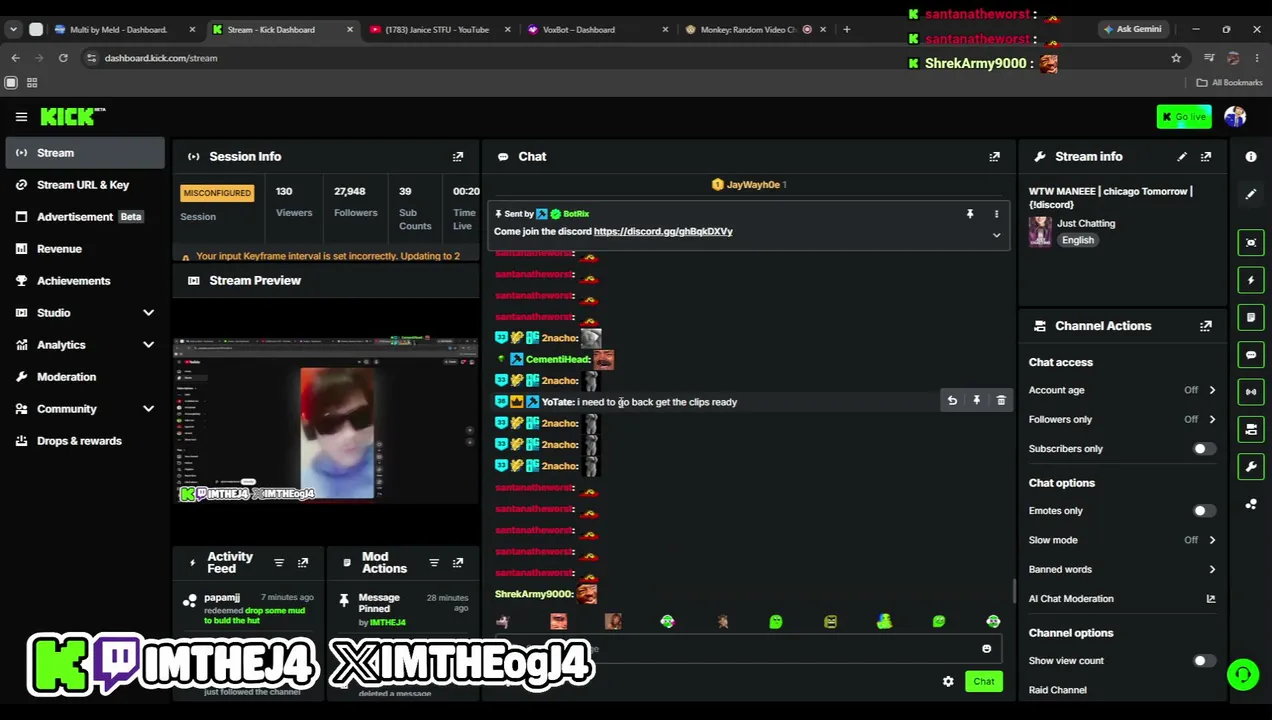1272x720 pixels.
Task: Toggle mod actions document icon in right toolbar
Action: click(1251, 317)
